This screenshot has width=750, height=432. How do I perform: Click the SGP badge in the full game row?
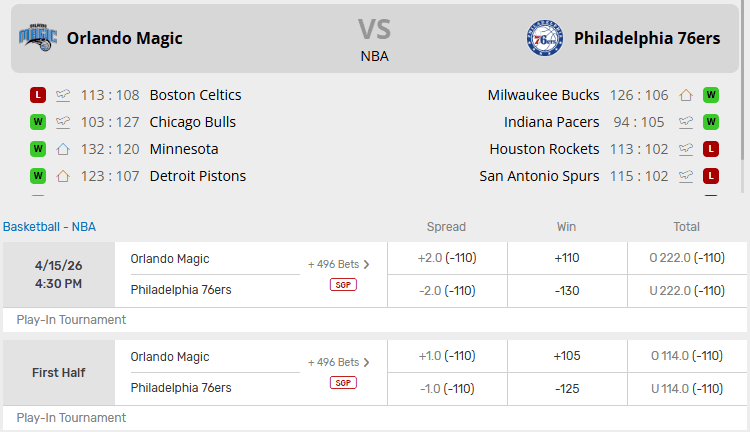(x=343, y=285)
